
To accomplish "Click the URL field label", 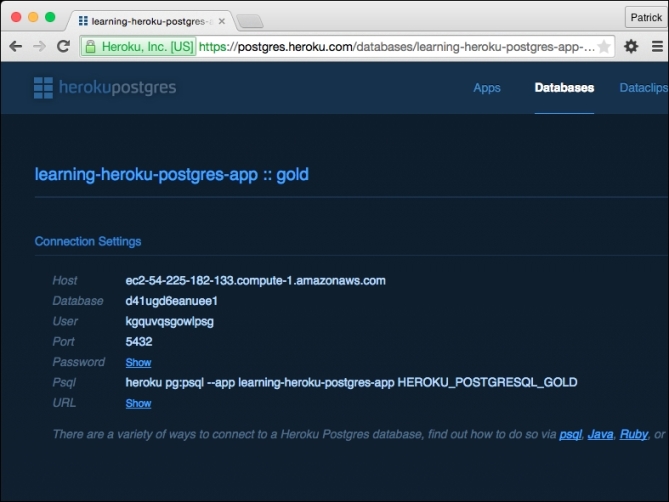I will (x=64, y=403).
